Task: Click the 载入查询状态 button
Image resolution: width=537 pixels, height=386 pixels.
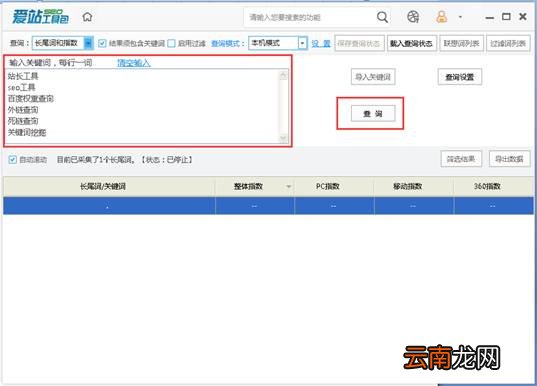Action: (412, 43)
